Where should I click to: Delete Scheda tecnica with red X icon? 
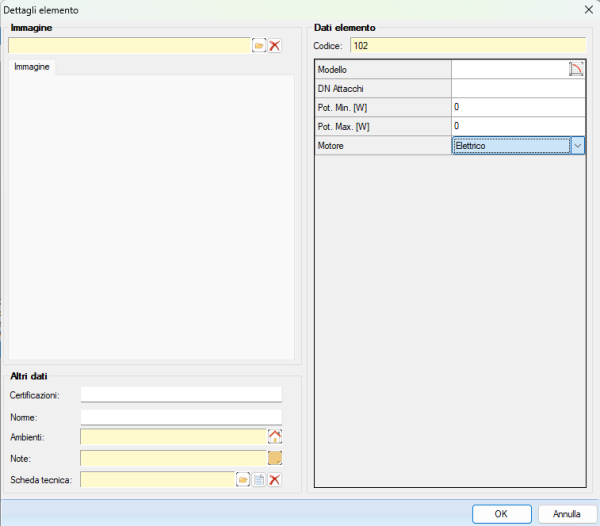[275, 480]
